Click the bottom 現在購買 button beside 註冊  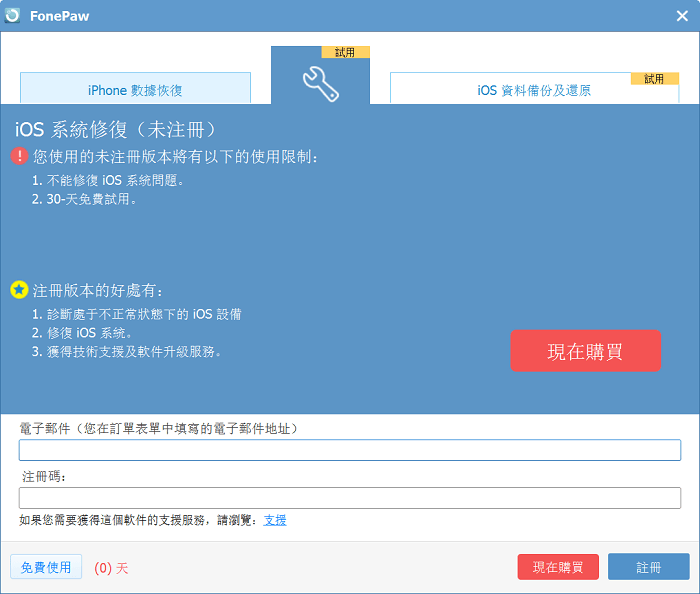pyautogui.click(x=558, y=567)
